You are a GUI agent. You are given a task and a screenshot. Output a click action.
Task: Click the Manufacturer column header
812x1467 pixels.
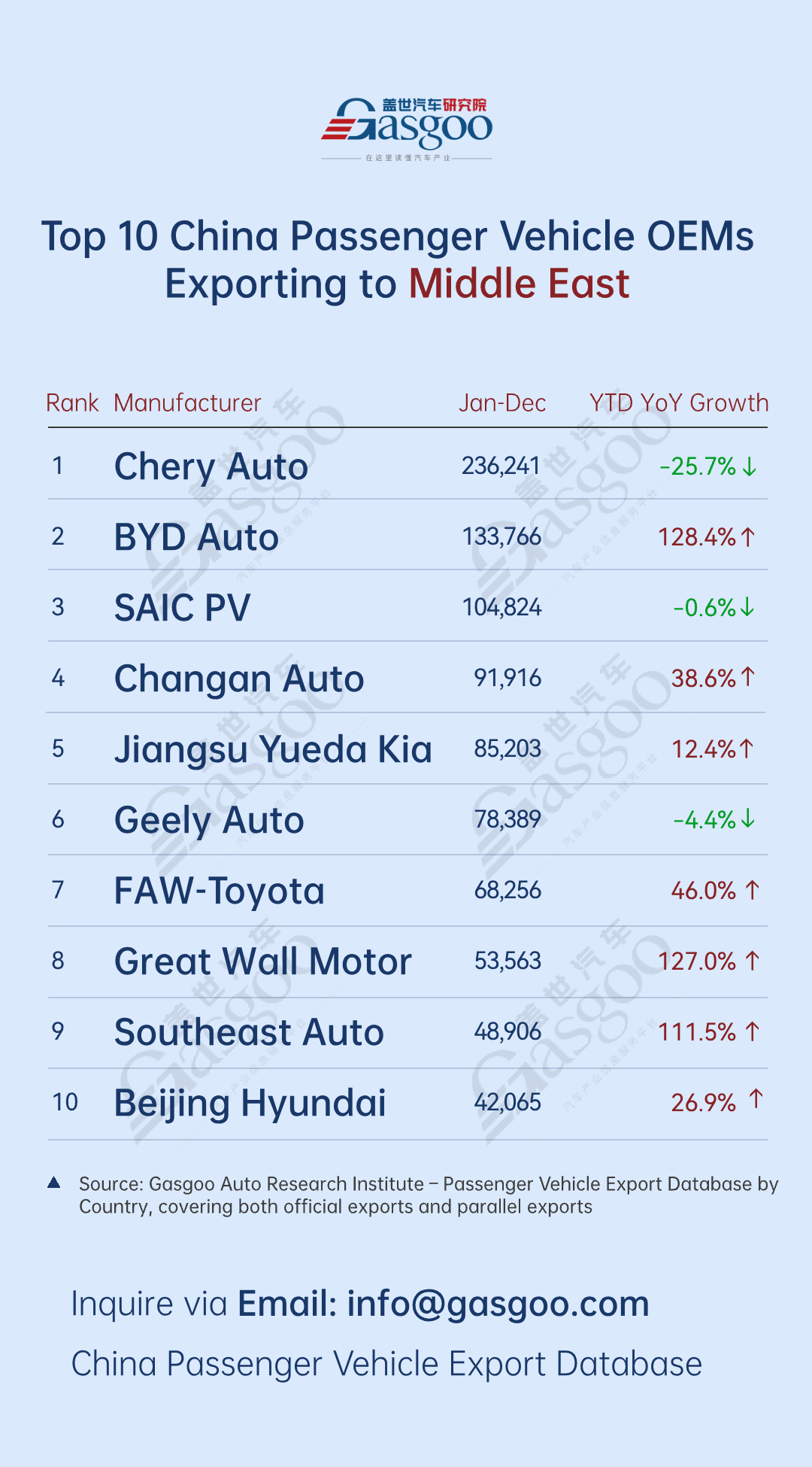[187, 403]
